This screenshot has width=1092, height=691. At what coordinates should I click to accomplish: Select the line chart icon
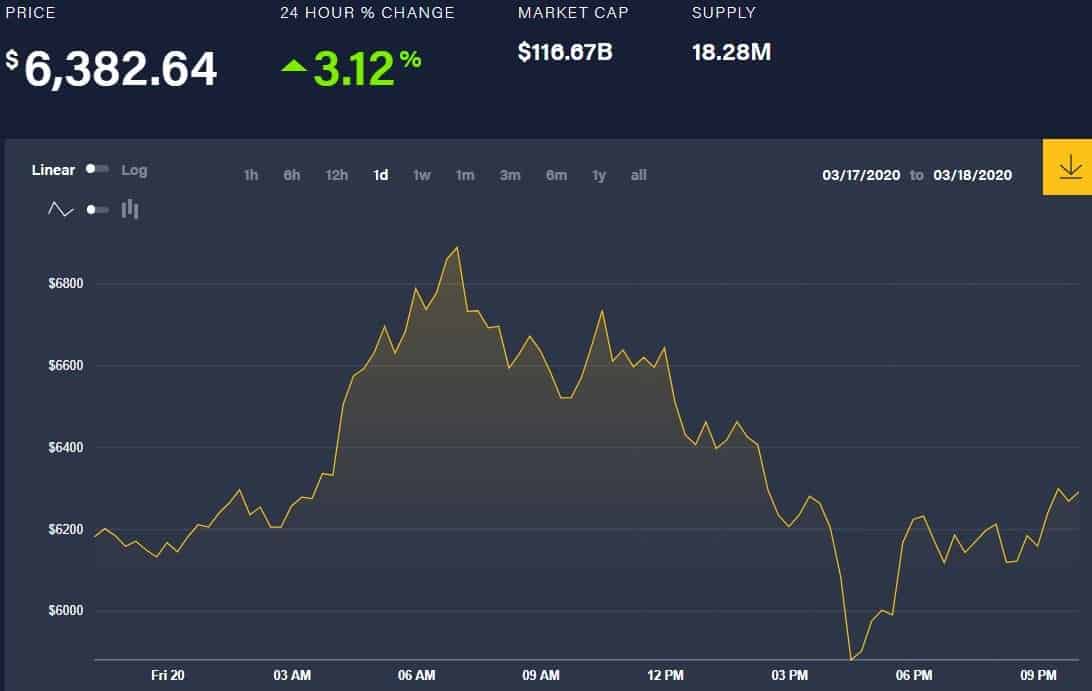click(61, 209)
